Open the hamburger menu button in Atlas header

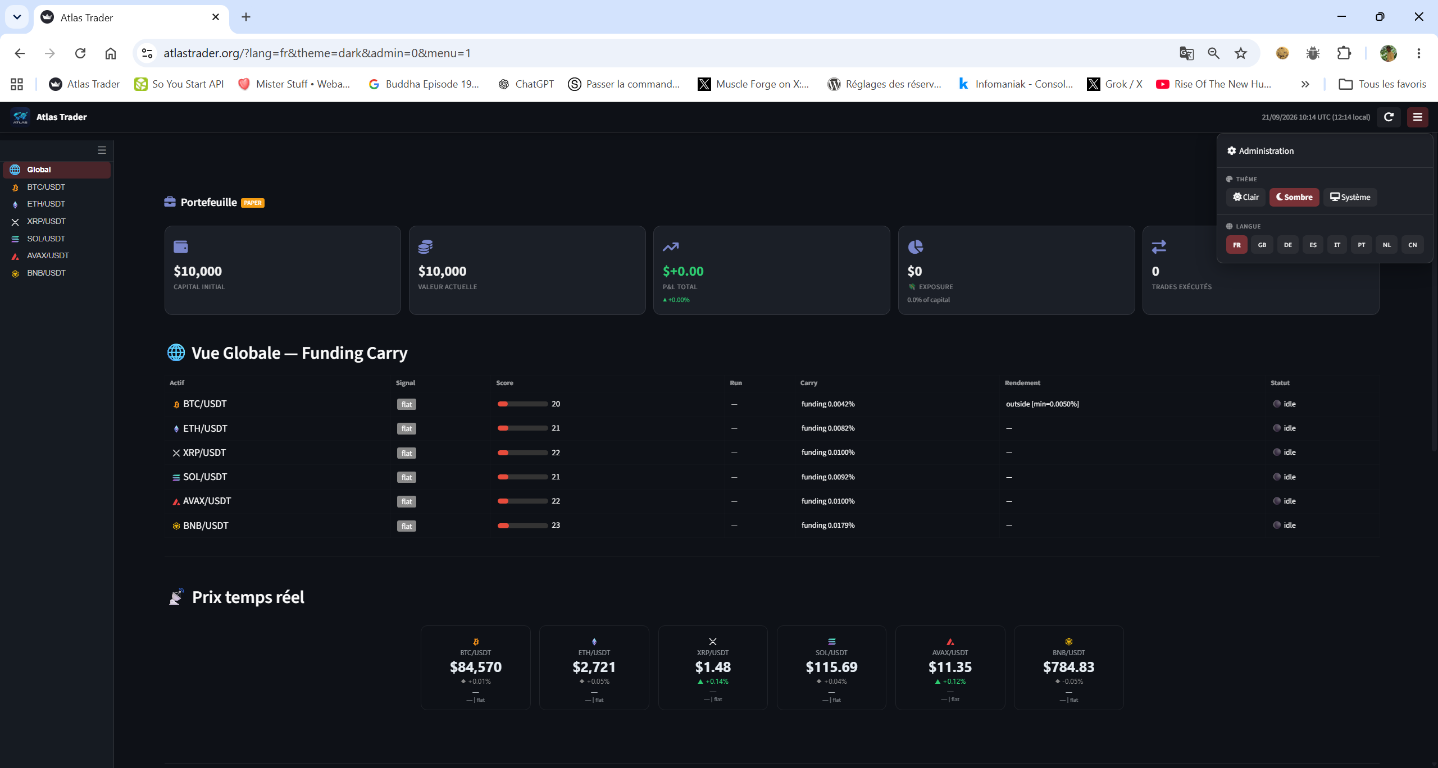point(1417,117)
